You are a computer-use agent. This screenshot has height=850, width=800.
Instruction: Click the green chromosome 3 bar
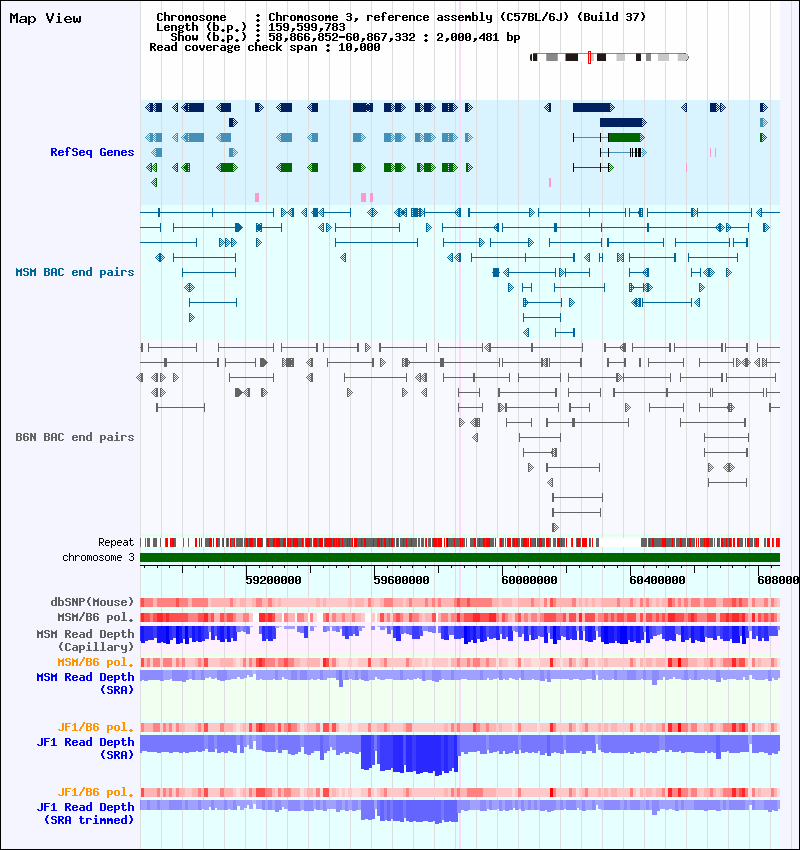[460, 557]
